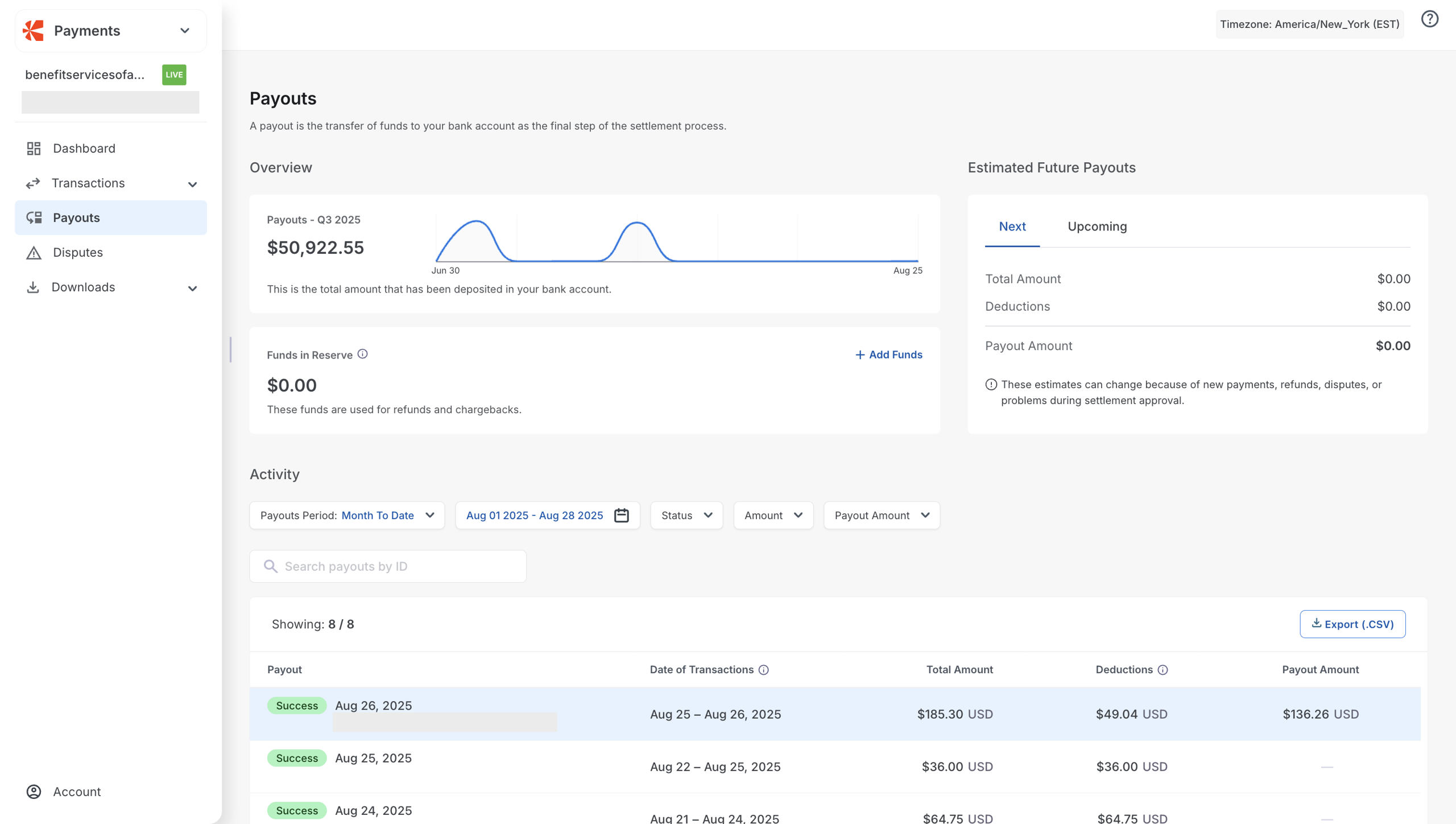Open the Status filter dropdown
Viewport: 1456px width, 824px height.
click(x=686, y=515)
